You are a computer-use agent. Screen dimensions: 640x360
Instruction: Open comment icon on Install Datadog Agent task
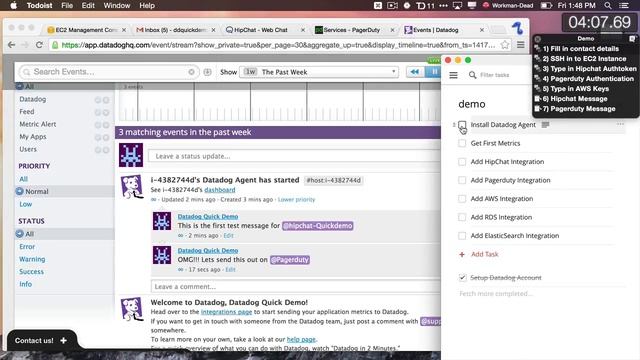tap(545, 124)
